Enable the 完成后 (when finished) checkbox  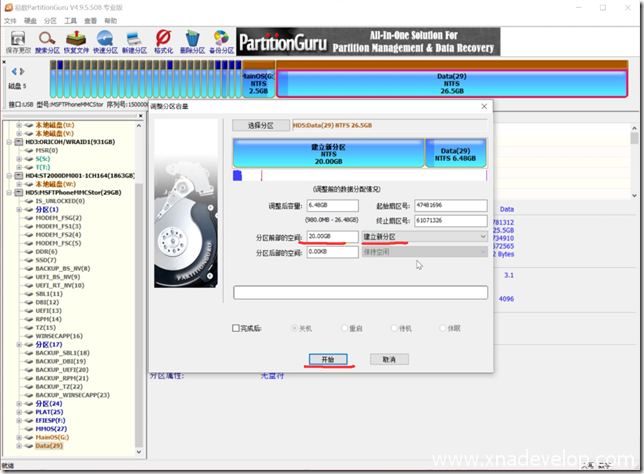[x=237, y=327]
